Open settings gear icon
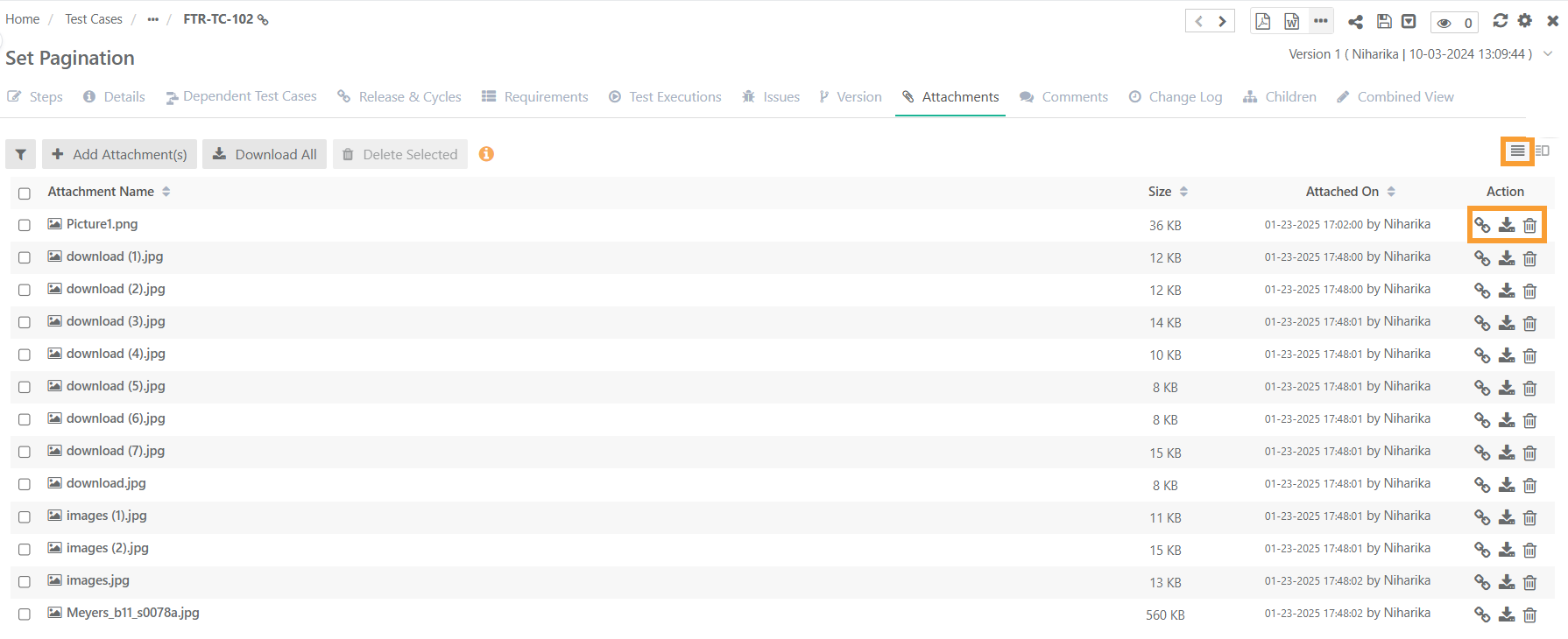The height and width of the screenshot is (639, 1568). [1525, 20]
